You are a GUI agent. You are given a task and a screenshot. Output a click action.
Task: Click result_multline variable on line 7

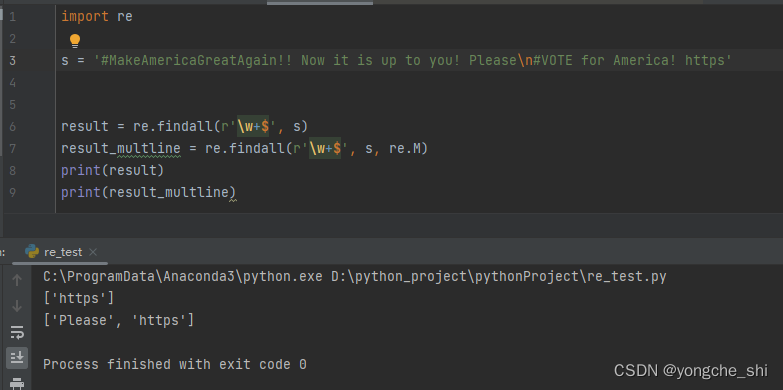tap(120, 149)
